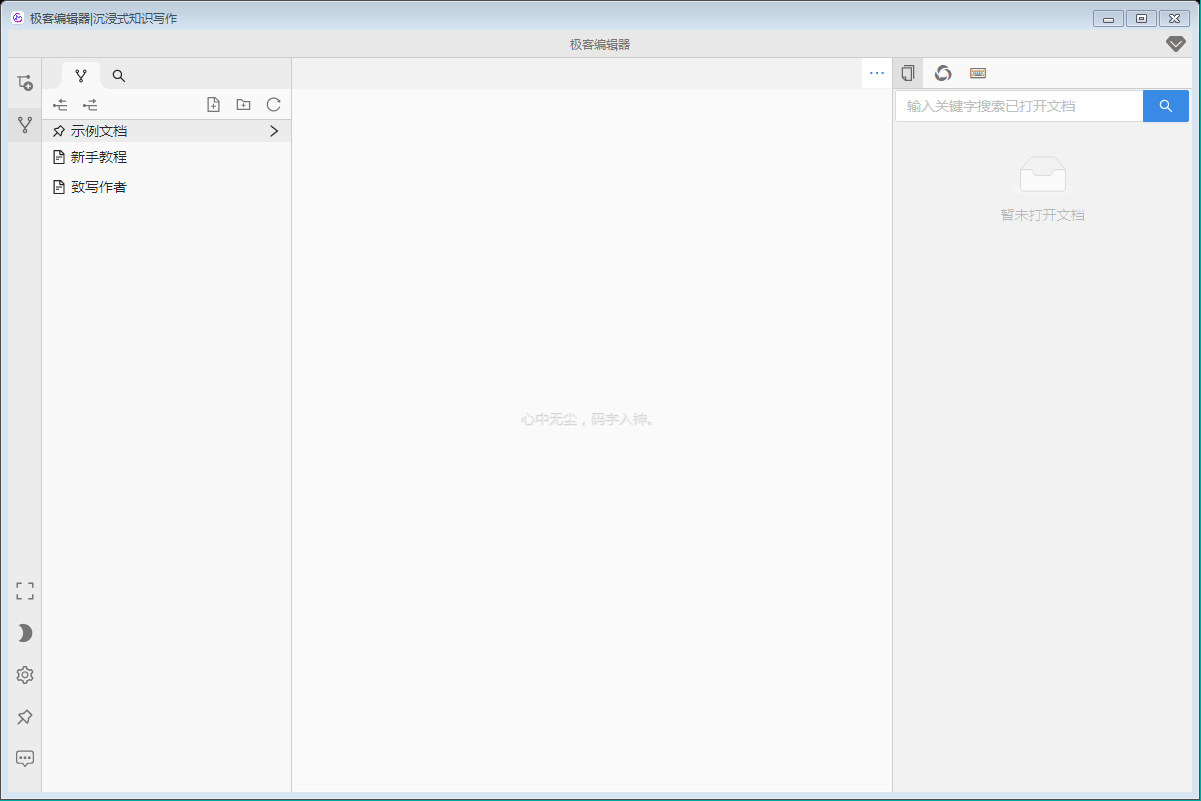The height and width of the screenshot is (801, 1201).
Task: Click the pin icon in left sidebar
Action: (x=25, y=717)
